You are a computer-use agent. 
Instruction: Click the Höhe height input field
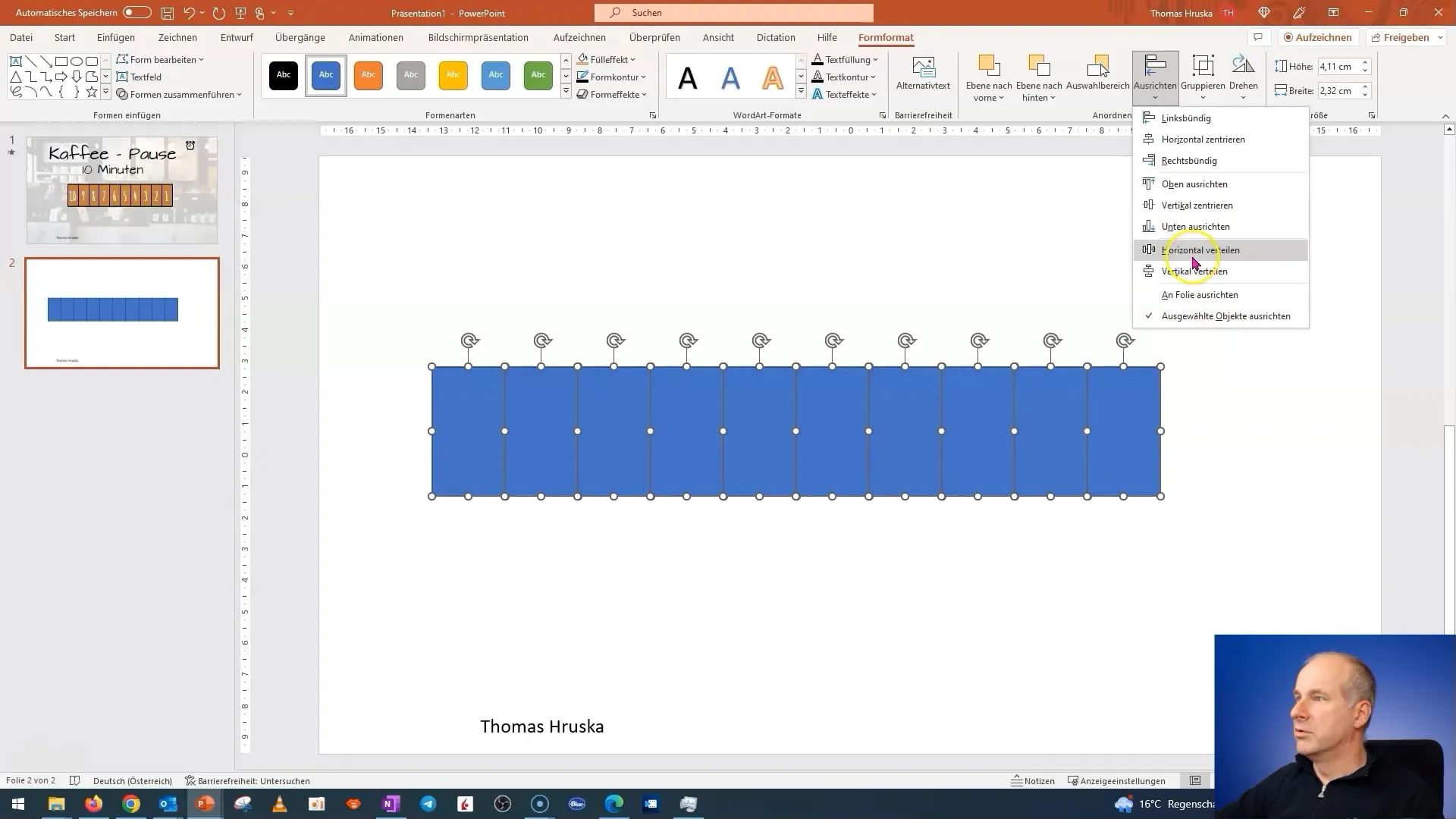(1338, 66)
